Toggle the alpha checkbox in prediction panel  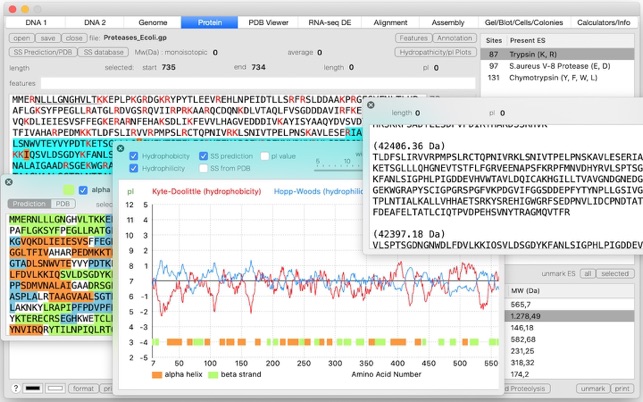tap(83, 190)
